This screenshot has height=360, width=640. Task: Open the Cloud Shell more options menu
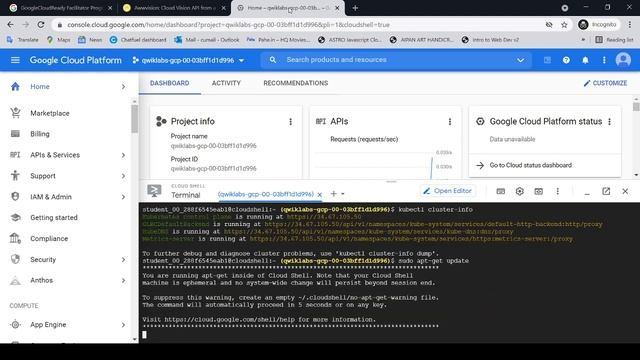558,191
